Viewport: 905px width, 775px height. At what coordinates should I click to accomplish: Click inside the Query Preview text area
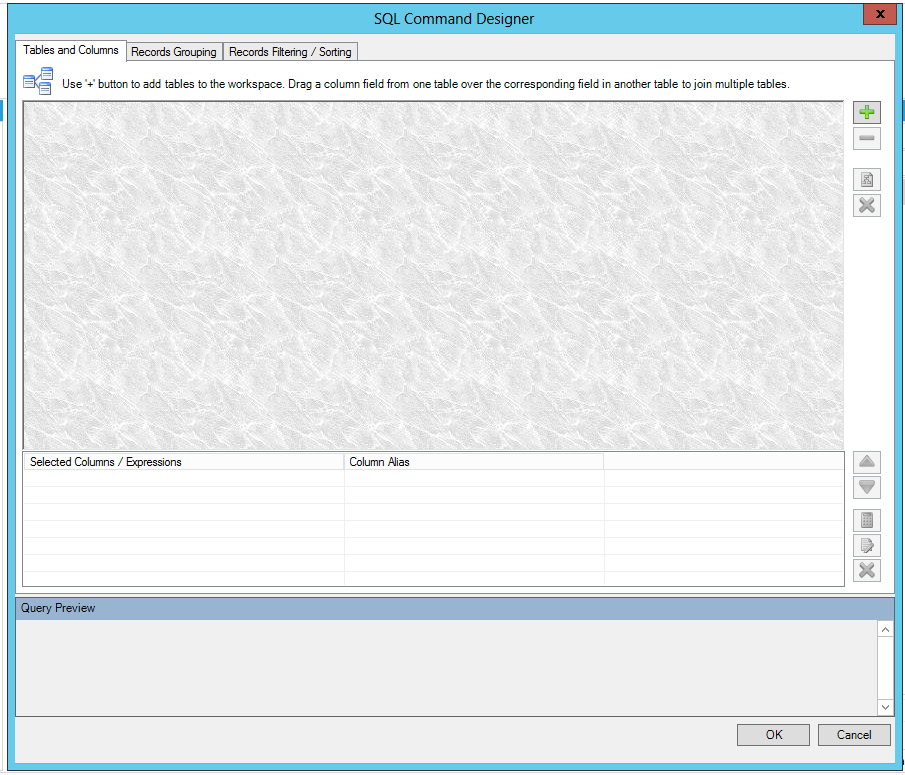point(446,668)
